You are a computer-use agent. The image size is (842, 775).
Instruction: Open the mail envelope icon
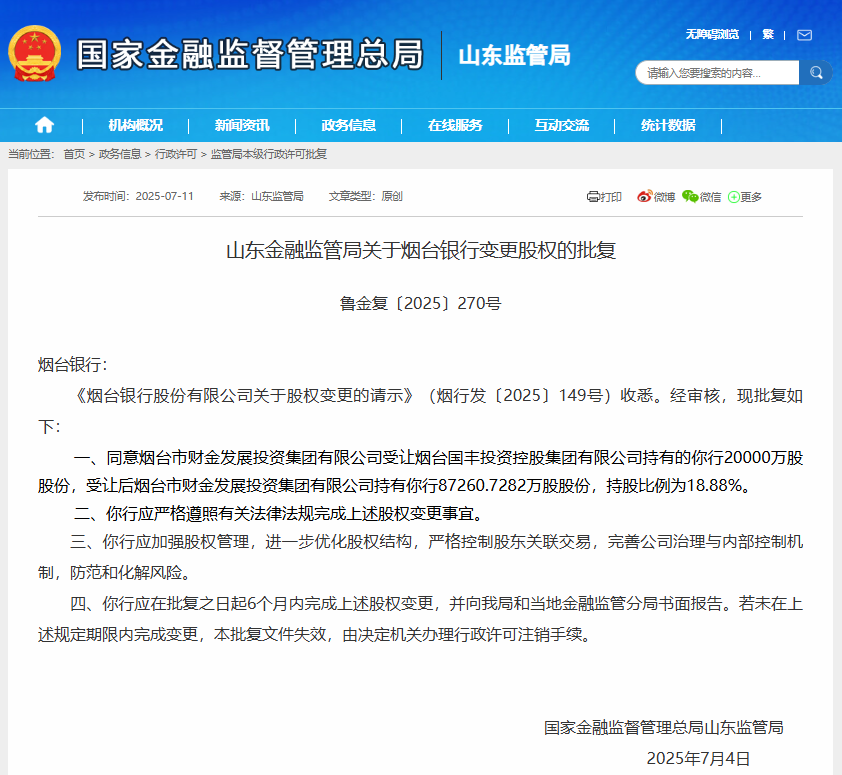[804, 35]
